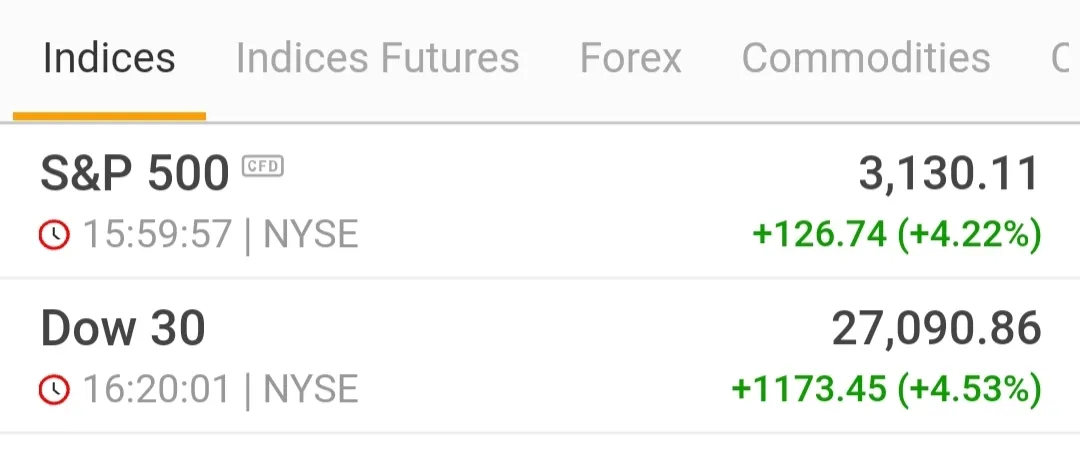1080x451 pixels.
Task: Click the NYSE label in the S&P 500 row
Action: pyautogui.click(x=310, y=235)
